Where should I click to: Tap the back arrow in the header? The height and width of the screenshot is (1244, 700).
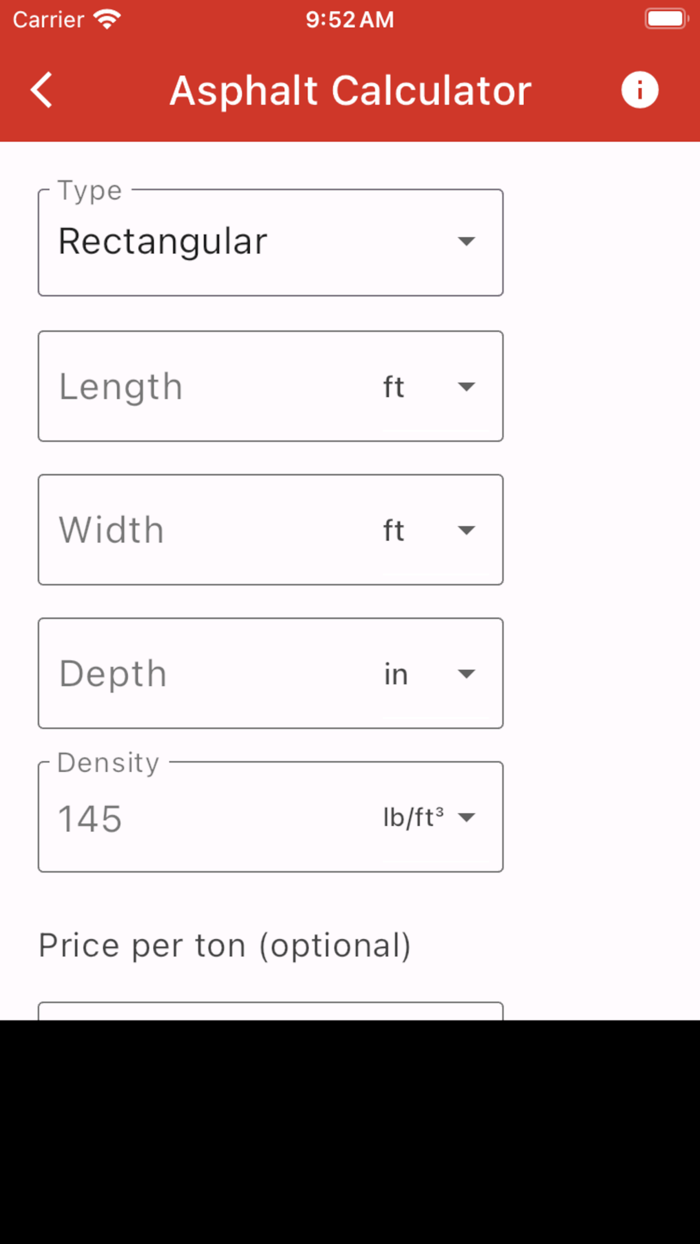pyautogui.click(x=40, y=90)
